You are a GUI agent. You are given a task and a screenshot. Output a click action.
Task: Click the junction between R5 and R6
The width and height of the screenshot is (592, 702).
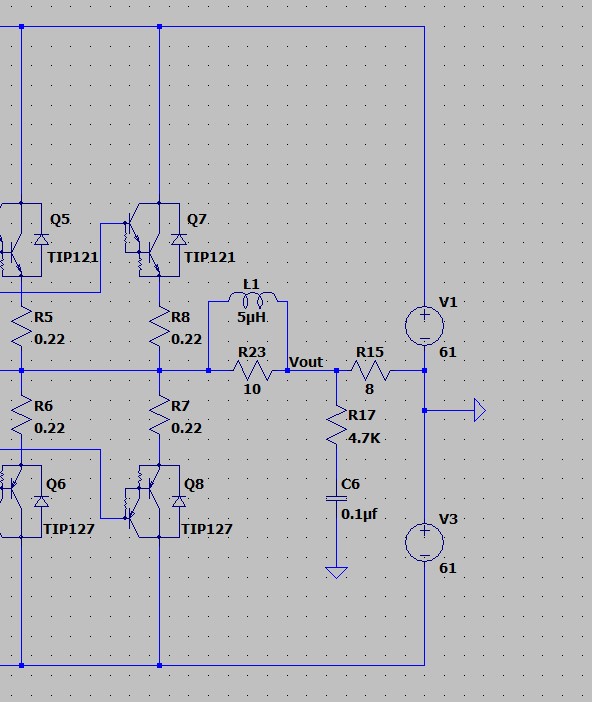(x=21, y=371)
